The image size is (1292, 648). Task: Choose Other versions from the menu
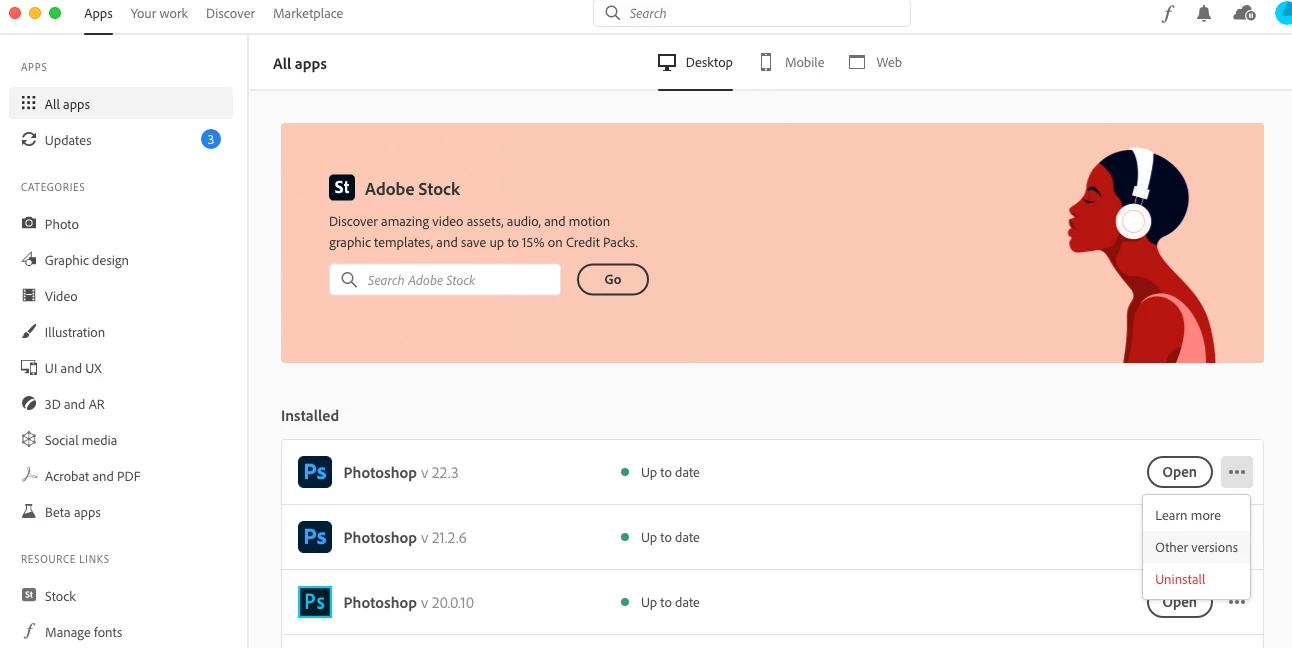click(x=1196, y=547)
